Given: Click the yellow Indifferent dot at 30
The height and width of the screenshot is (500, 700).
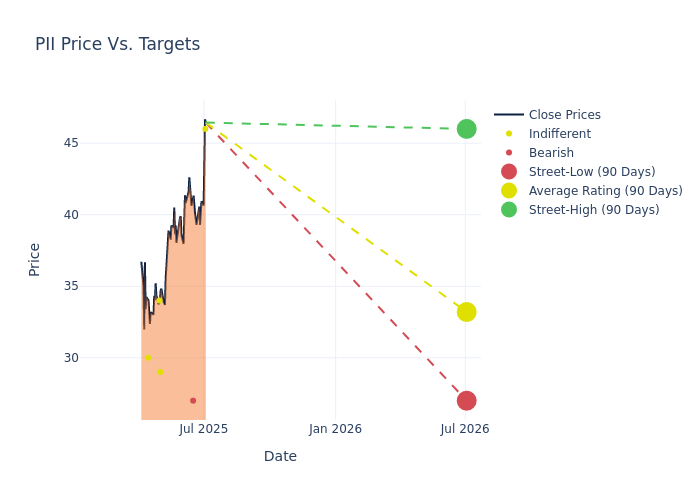Looking at the screenshot, I should tap(148, 358).
